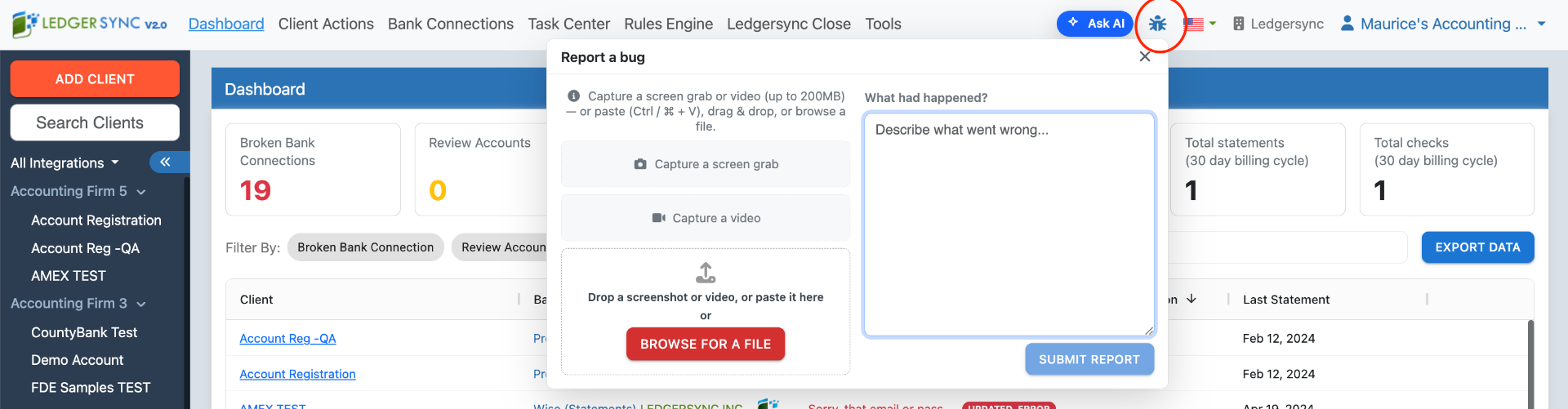The height and width of the screenshot is (409, 1568).
Task: Collapse the Accounting Firm 3 group
Action: pos(78,303)
